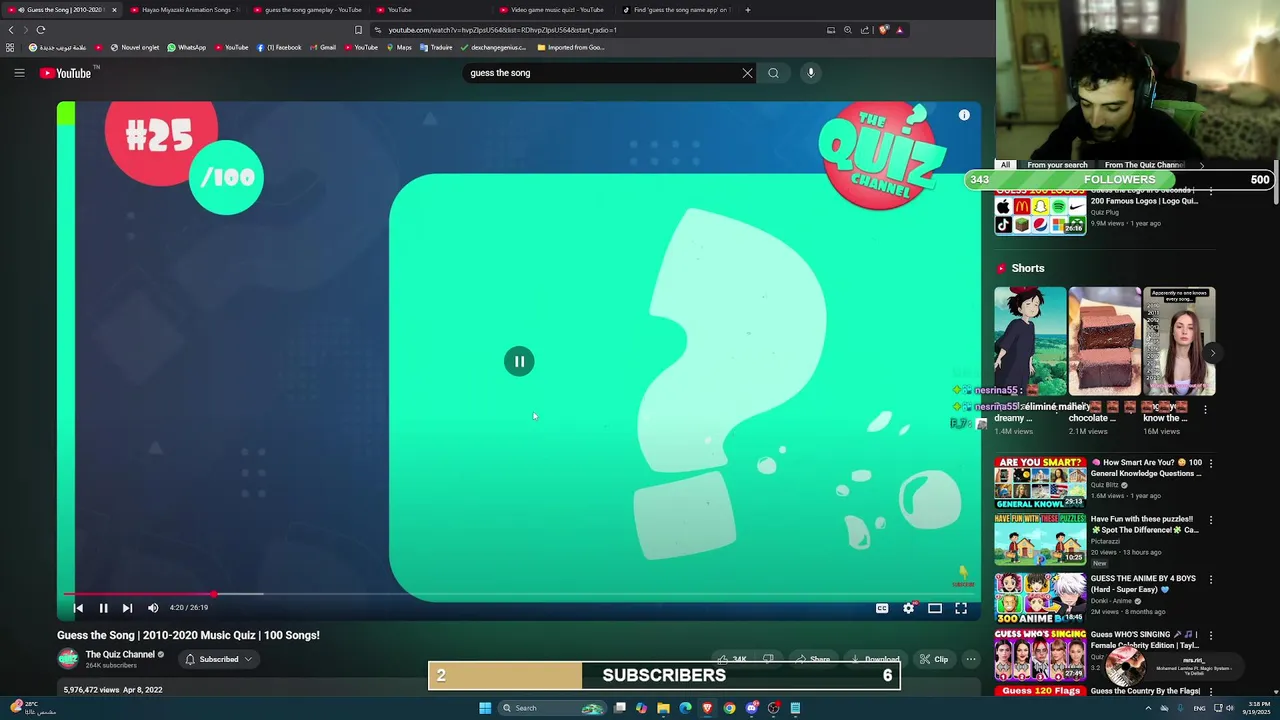Screen dimensions: 1280x720
Task: Open the Task View taskbar icon
Action: click(620, 708)
